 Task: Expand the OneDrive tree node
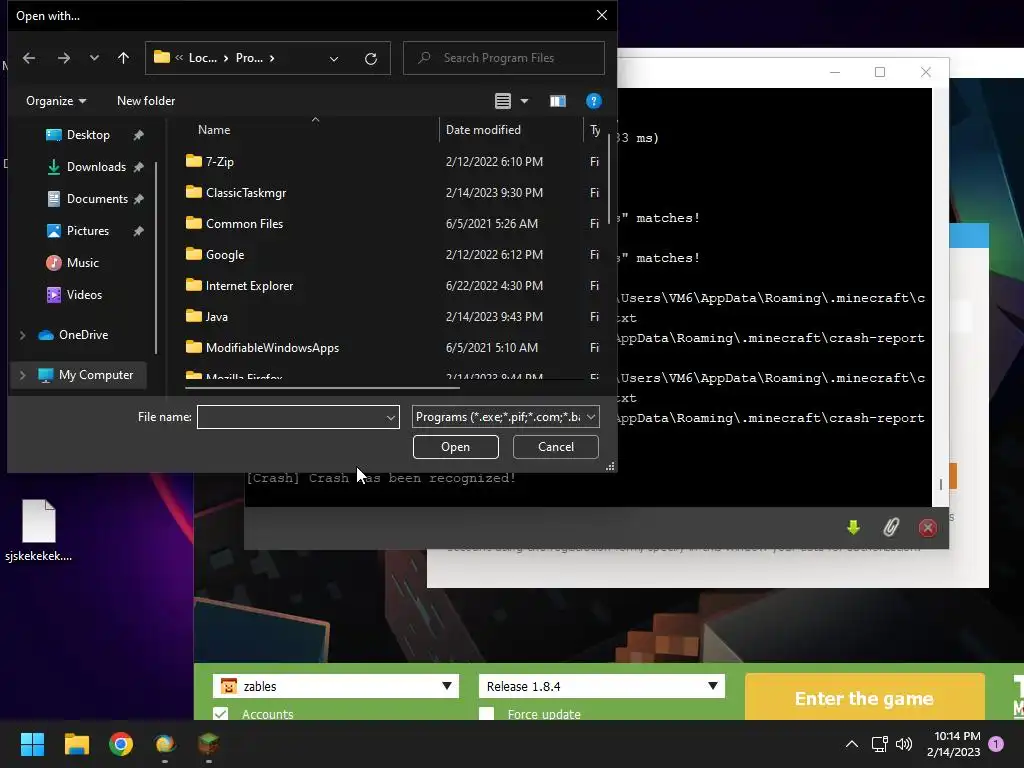(x=22, y=335)
